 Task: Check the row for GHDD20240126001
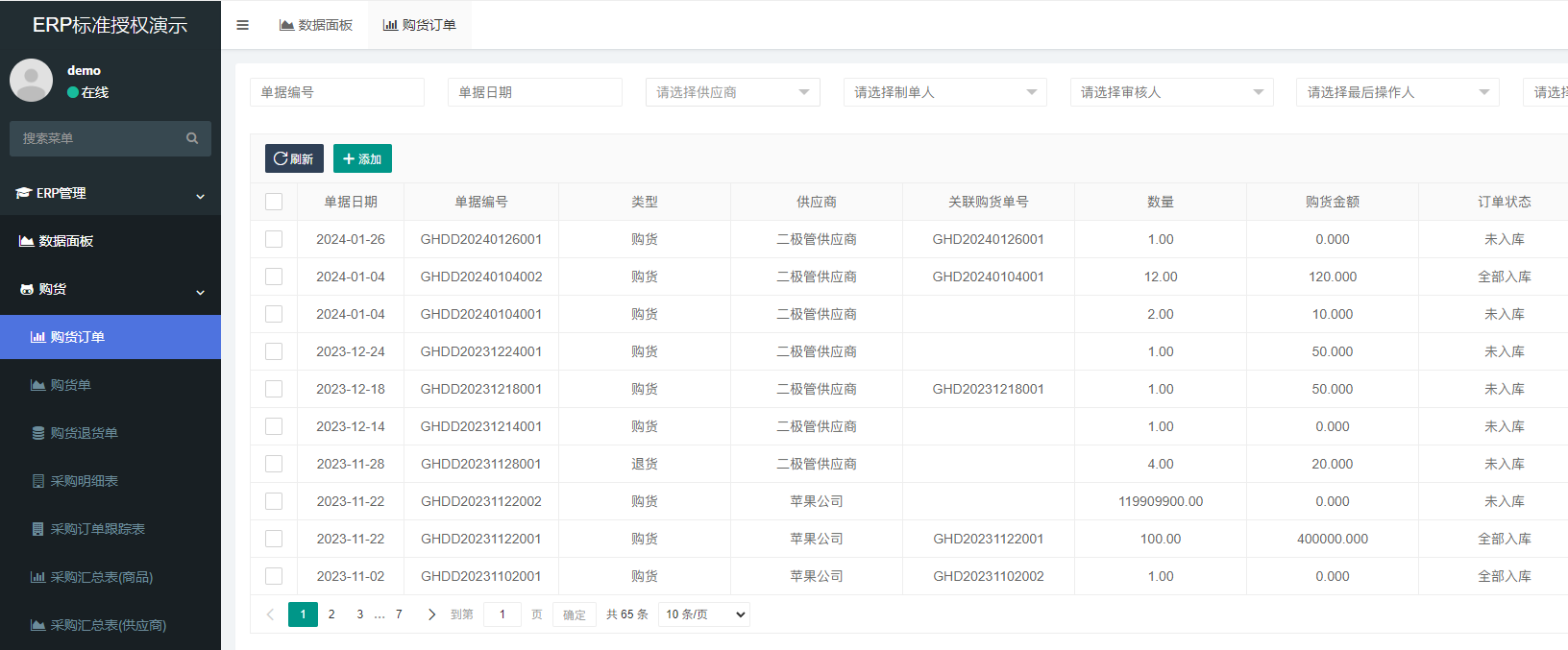tap(274, 239)
